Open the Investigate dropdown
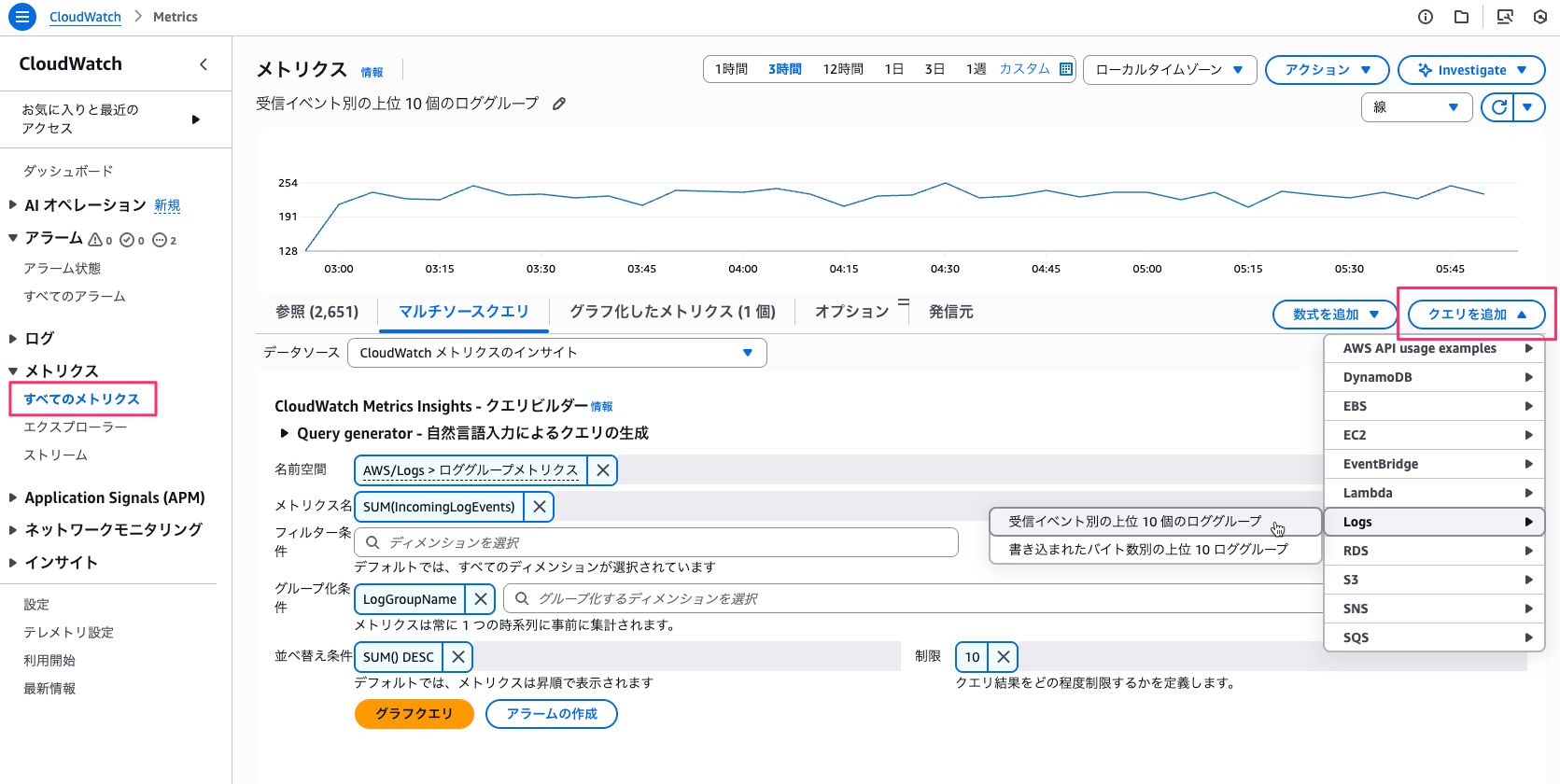Viewport: 1560px width, 784px height. click(1471, 70)
